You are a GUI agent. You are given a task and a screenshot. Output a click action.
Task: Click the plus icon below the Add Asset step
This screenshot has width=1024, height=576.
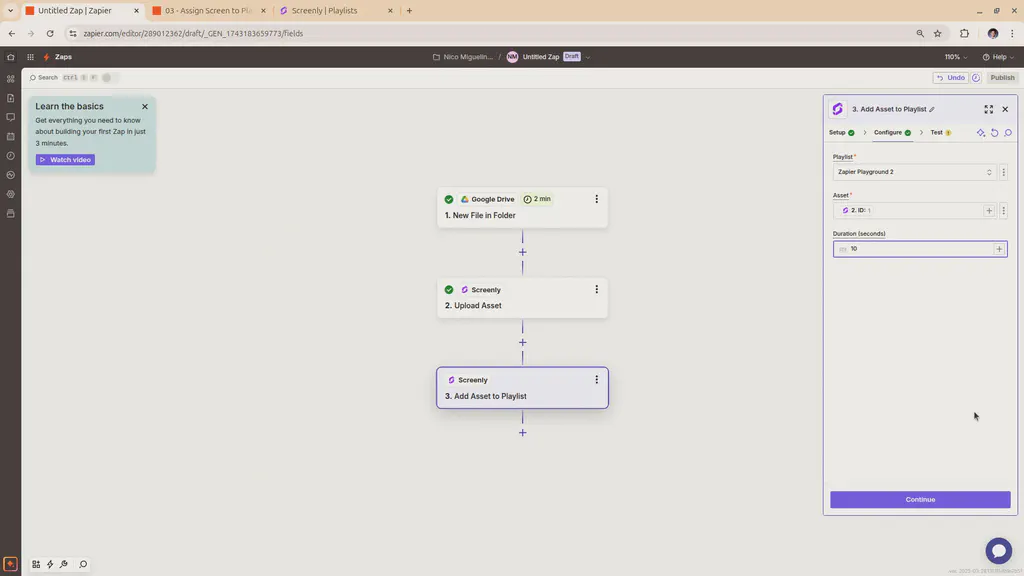[x=522, y=432]
